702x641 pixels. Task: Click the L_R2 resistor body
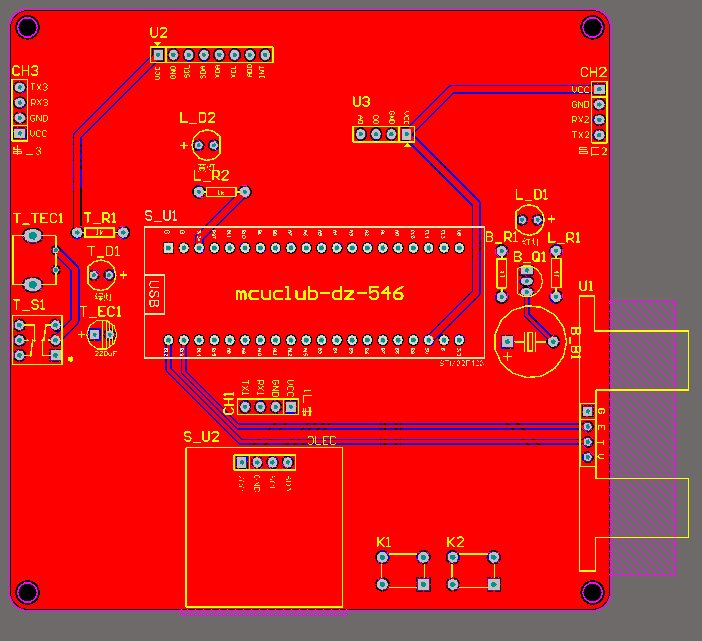coord(221,192)
